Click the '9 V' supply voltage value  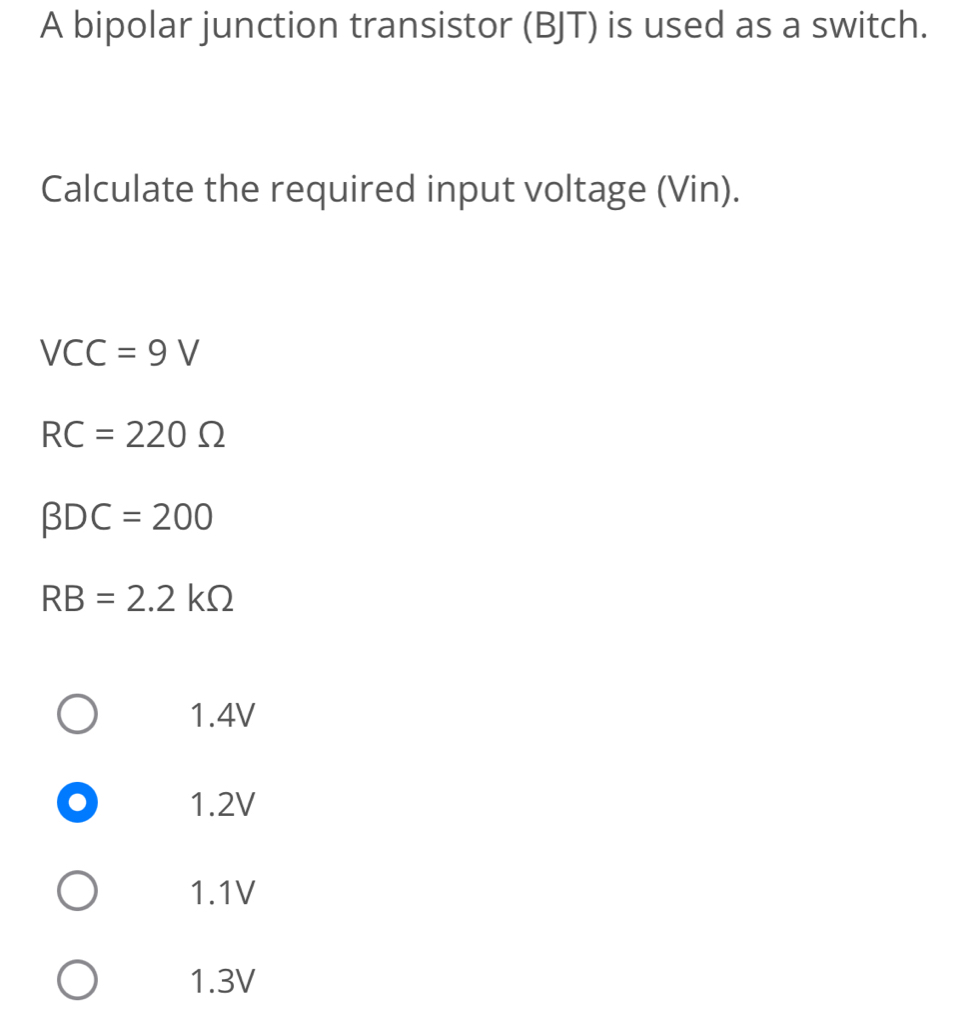coord(173,353)
